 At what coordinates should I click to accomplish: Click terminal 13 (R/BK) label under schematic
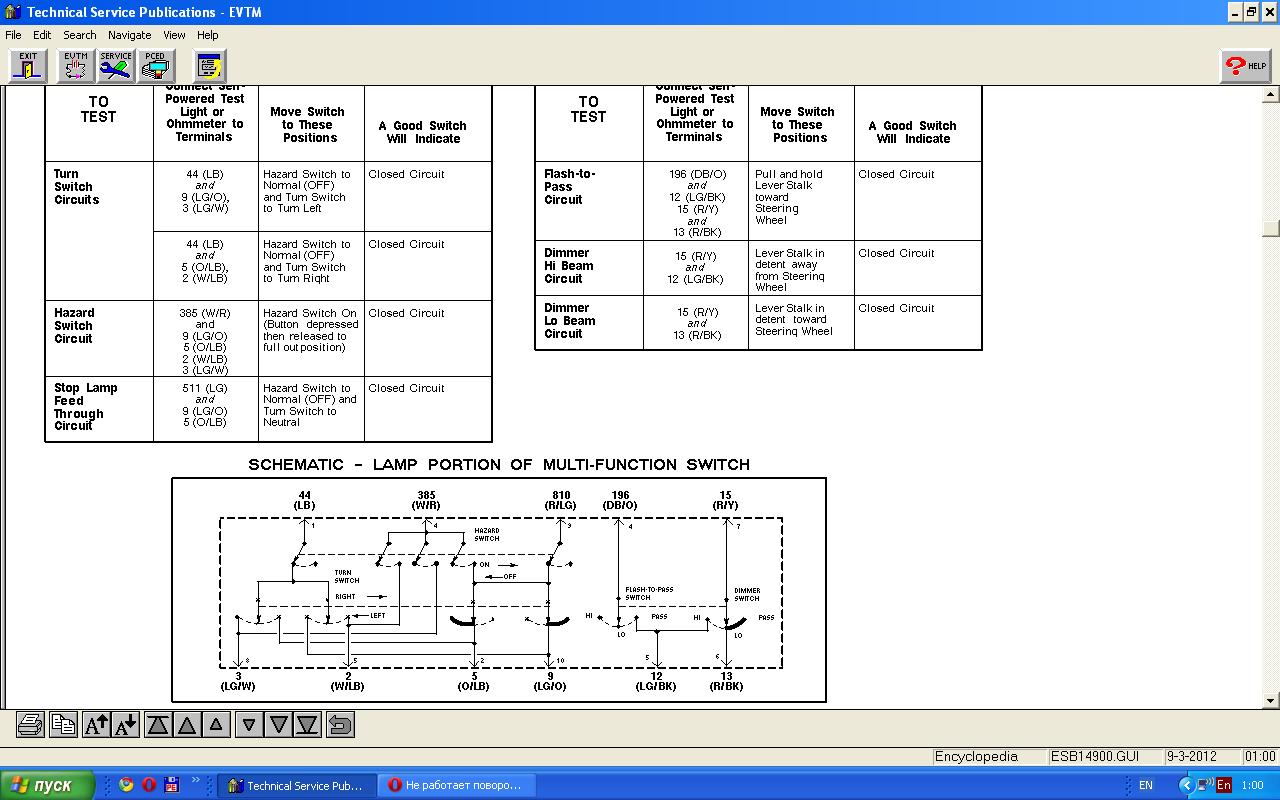pos(726,682)
